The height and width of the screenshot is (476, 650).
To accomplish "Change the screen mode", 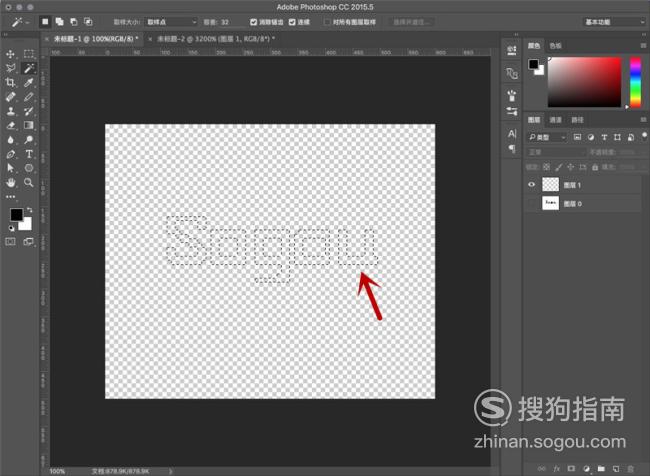I will (x=29, y=241).
